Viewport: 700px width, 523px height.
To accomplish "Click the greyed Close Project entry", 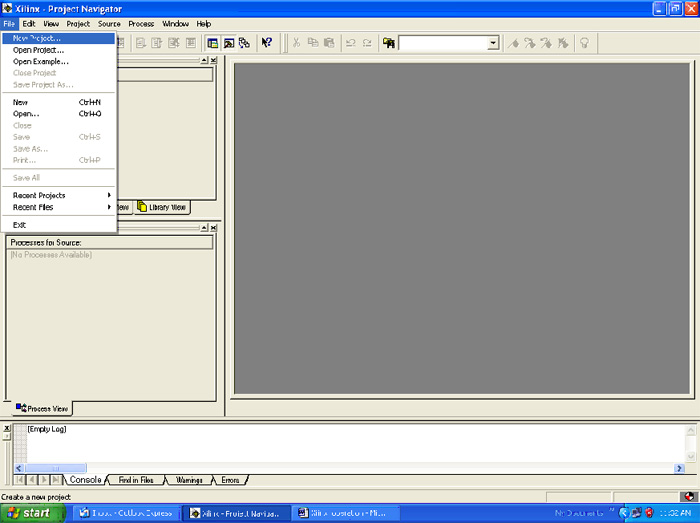I will point(58,73).
